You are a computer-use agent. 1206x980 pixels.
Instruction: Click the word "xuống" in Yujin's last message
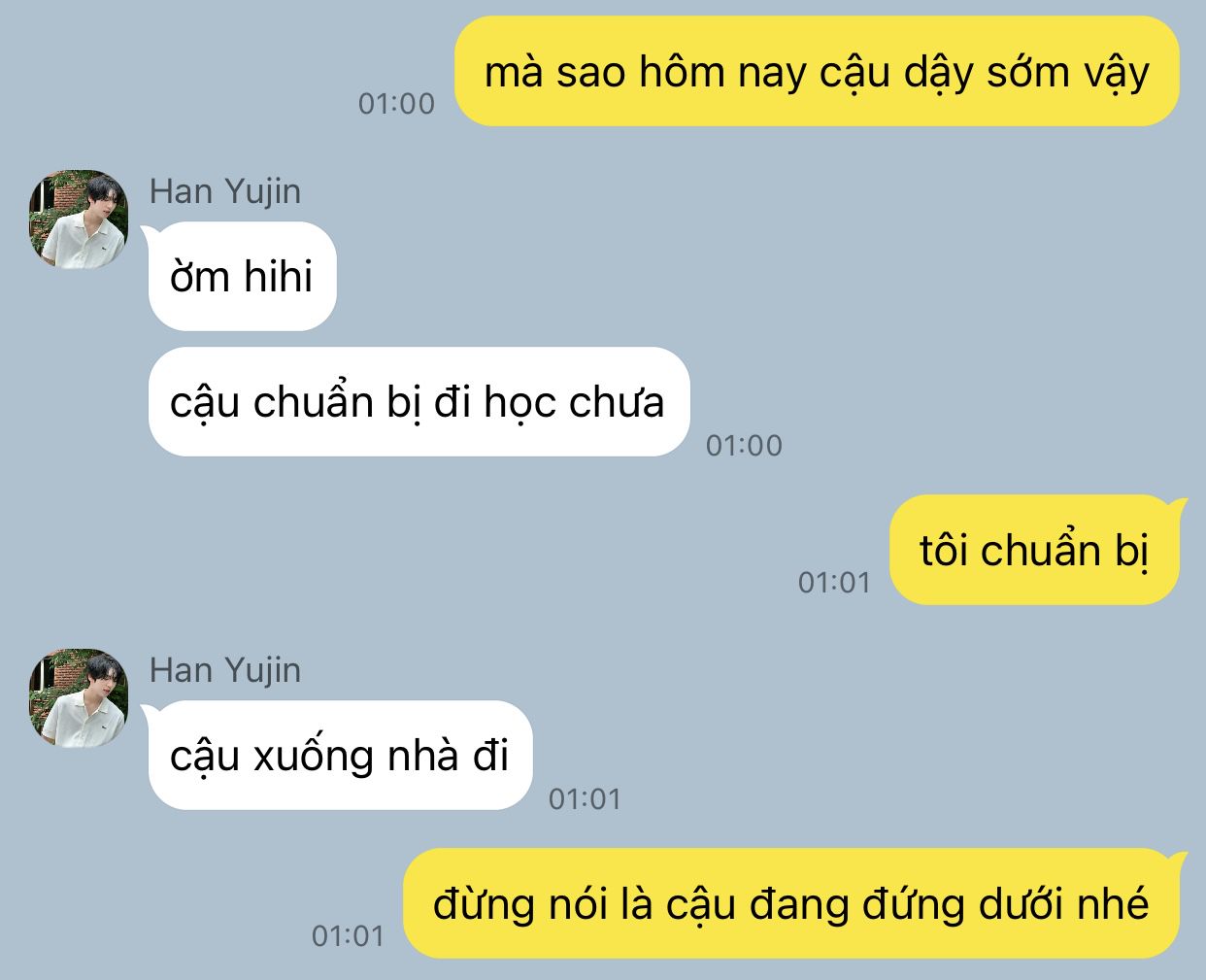tap(313, 757)
